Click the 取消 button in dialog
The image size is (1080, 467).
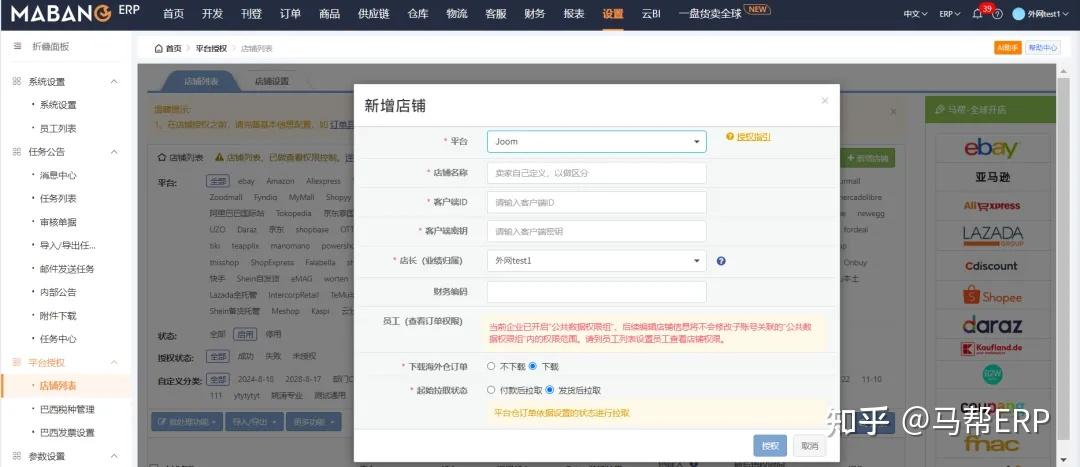809,446
